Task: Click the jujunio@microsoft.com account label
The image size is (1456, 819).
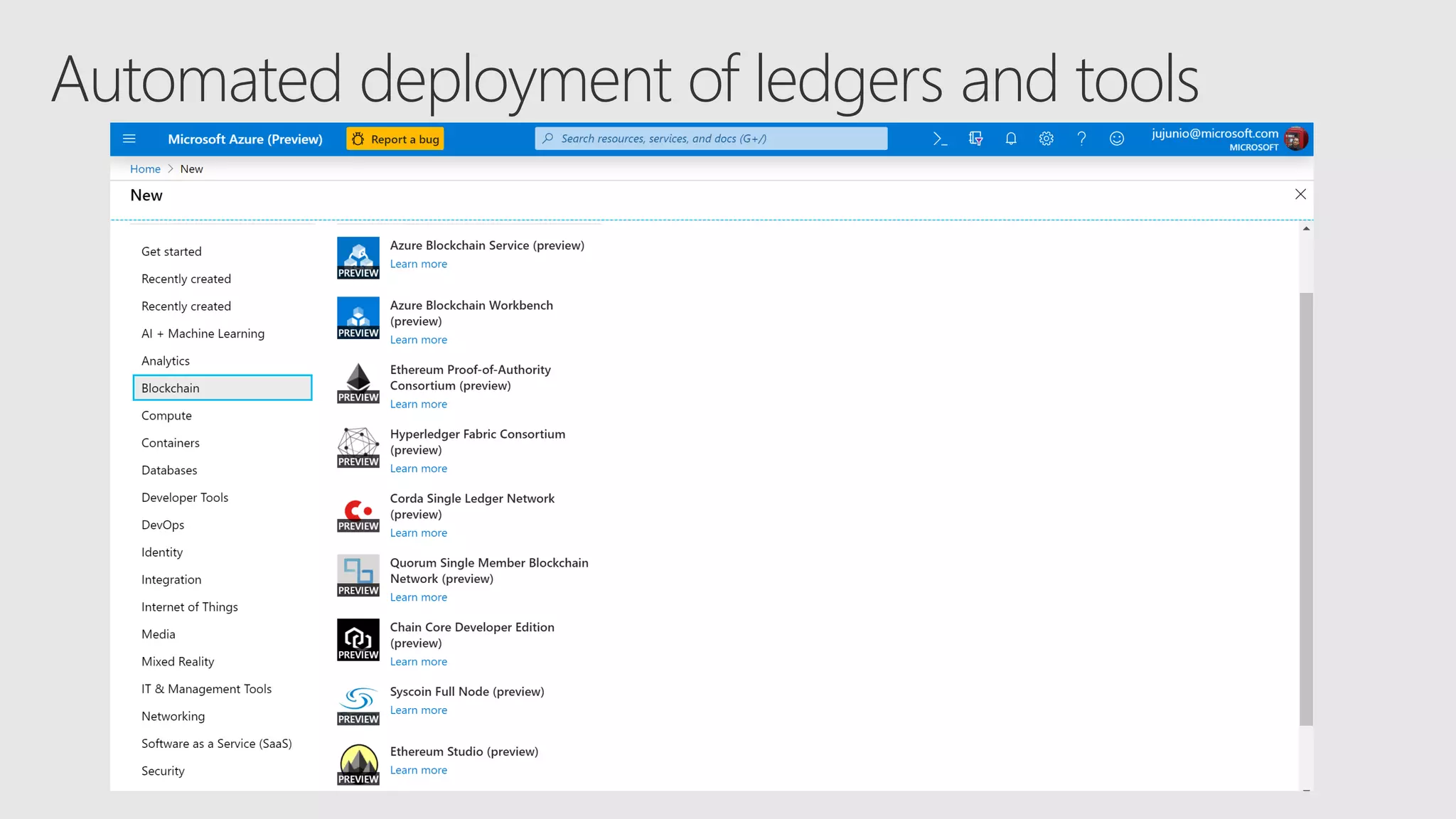Action: (1215, 133)
